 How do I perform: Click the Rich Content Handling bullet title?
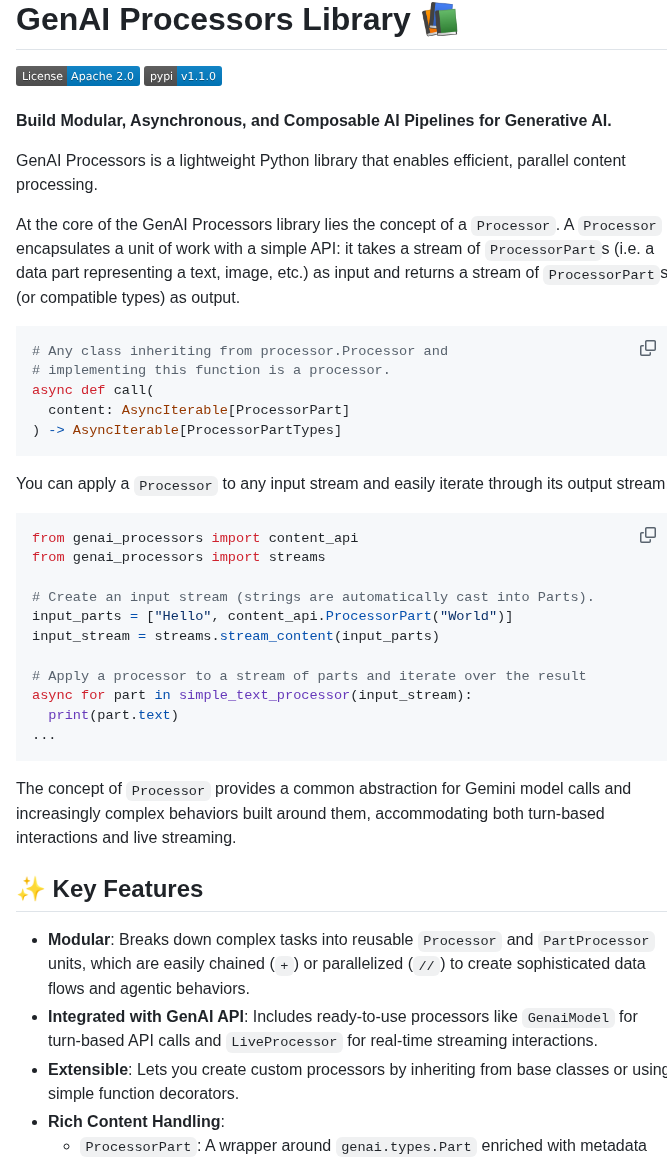point(134,1122)
